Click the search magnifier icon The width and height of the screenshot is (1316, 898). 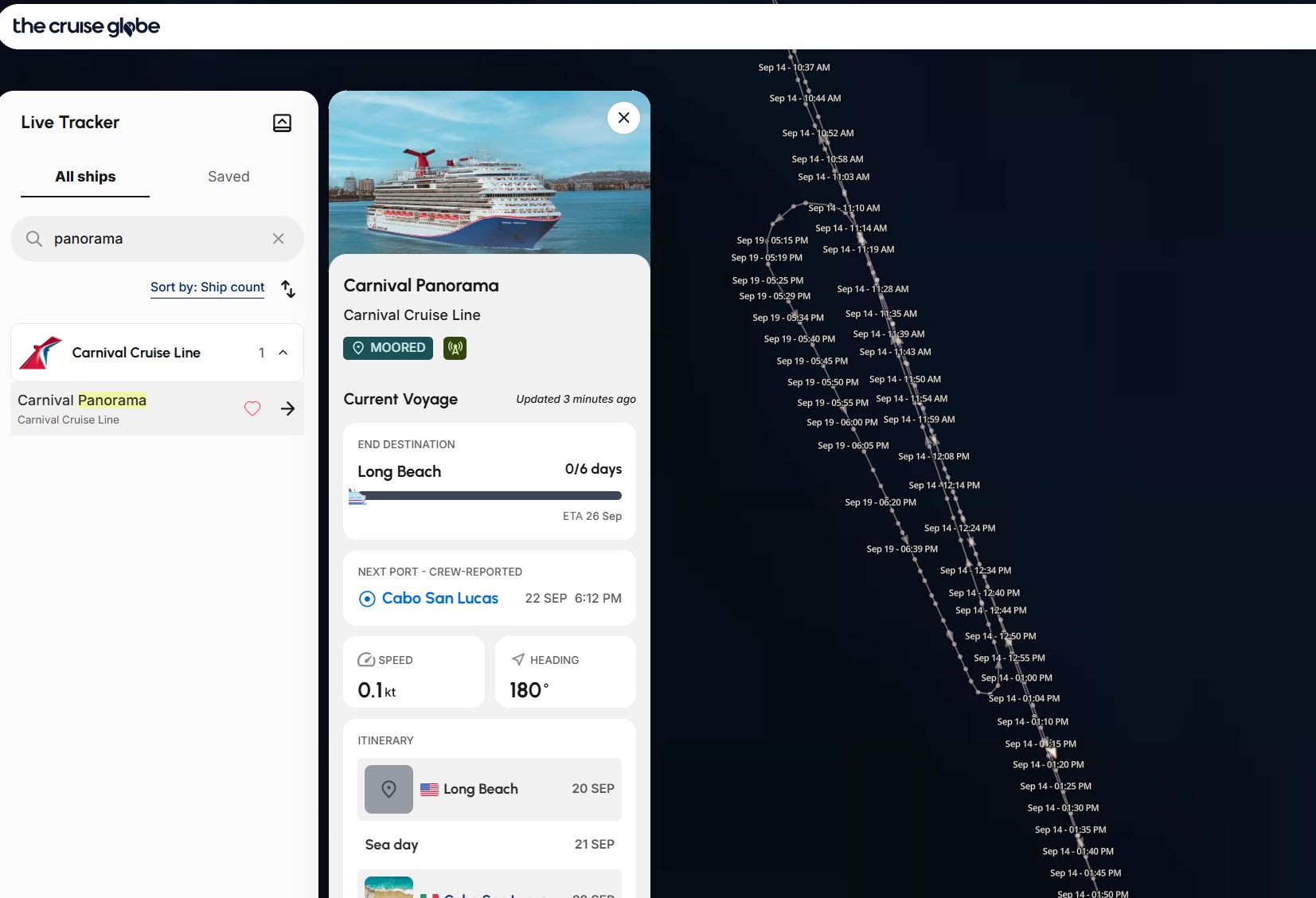pyautogui.click(x=34, y=239)
